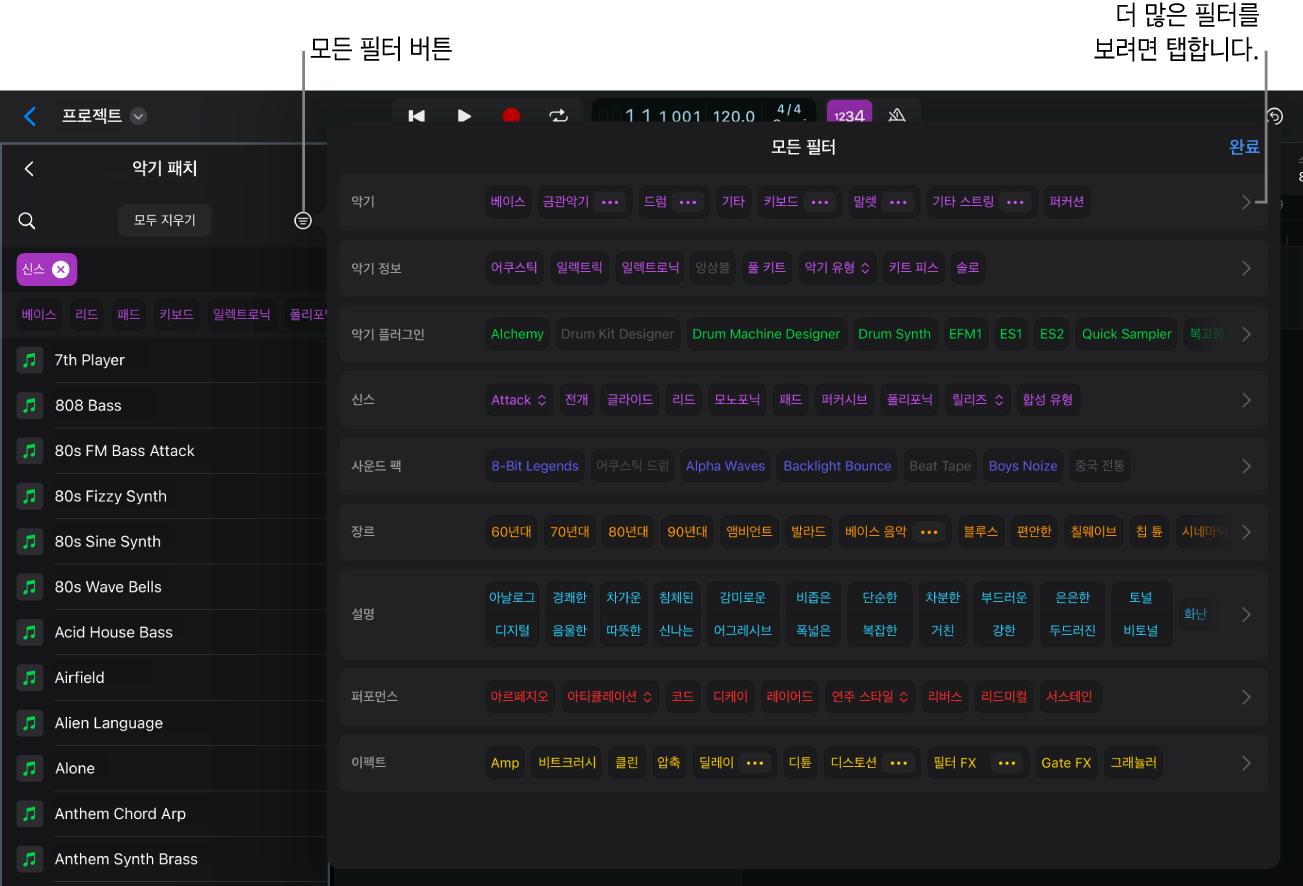
Task: Choose the Alone patch icon
Action: (x=31, y=768)
